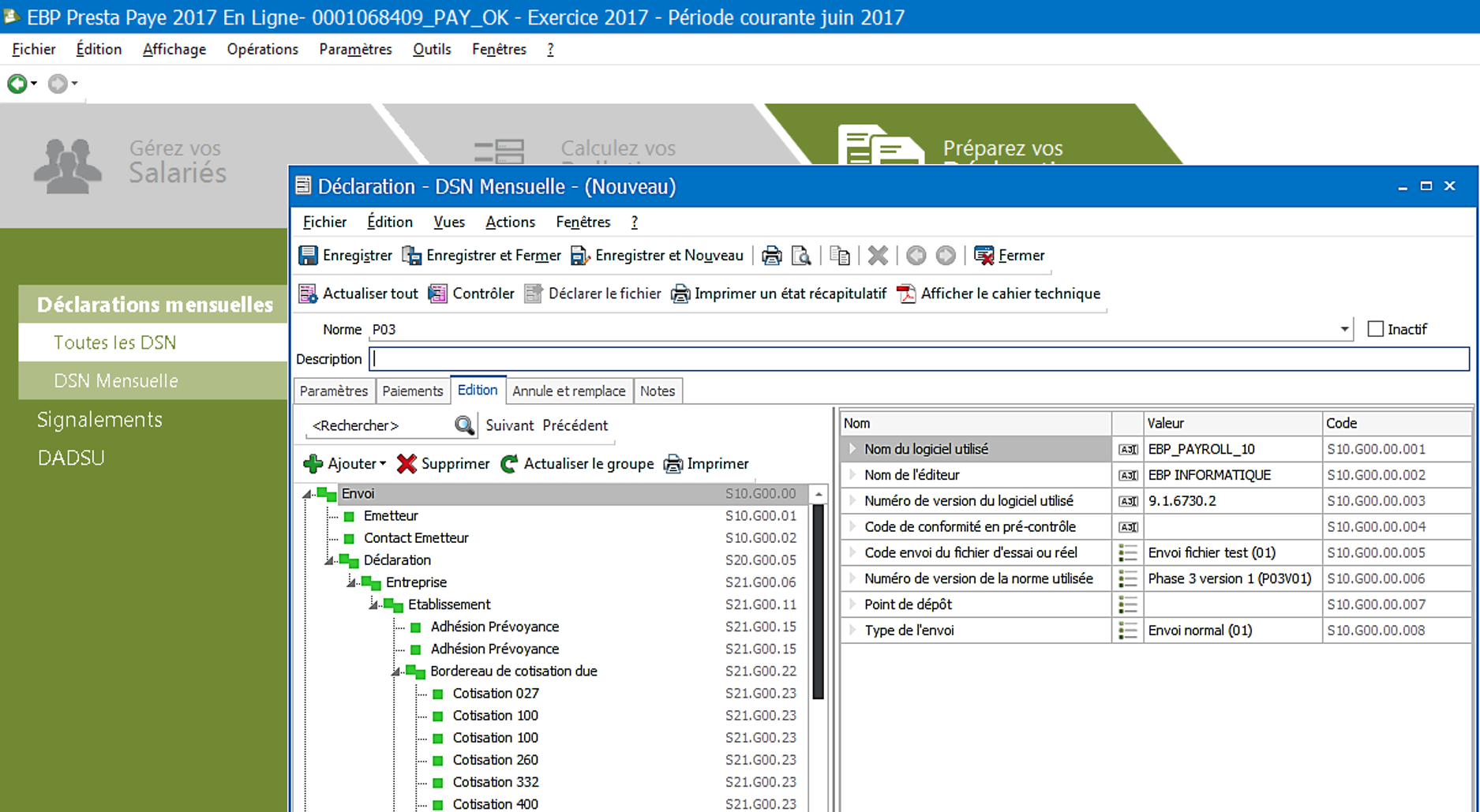Click Enregistrer et Fermer toolbar button
The image size is (1480, 812).
click(481, 256)
